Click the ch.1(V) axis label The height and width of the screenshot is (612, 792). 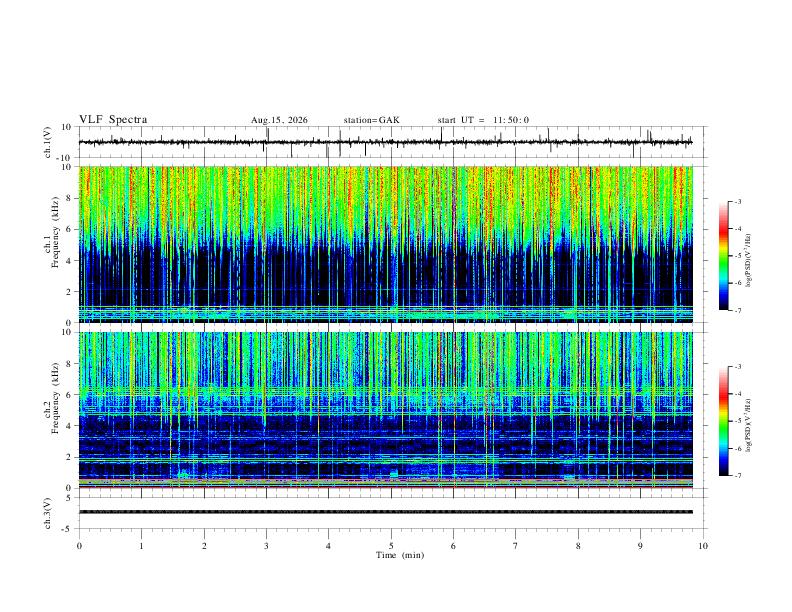[48, 142]
